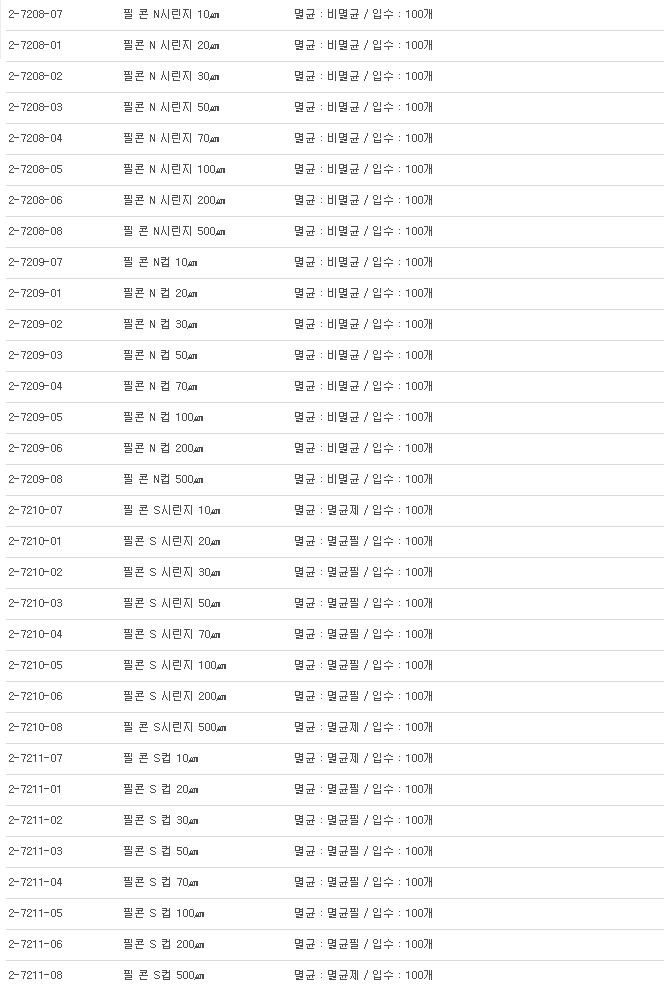Click product code 2-7208-07
This screenshot has height=987, width=664.
tap(35, 15)
